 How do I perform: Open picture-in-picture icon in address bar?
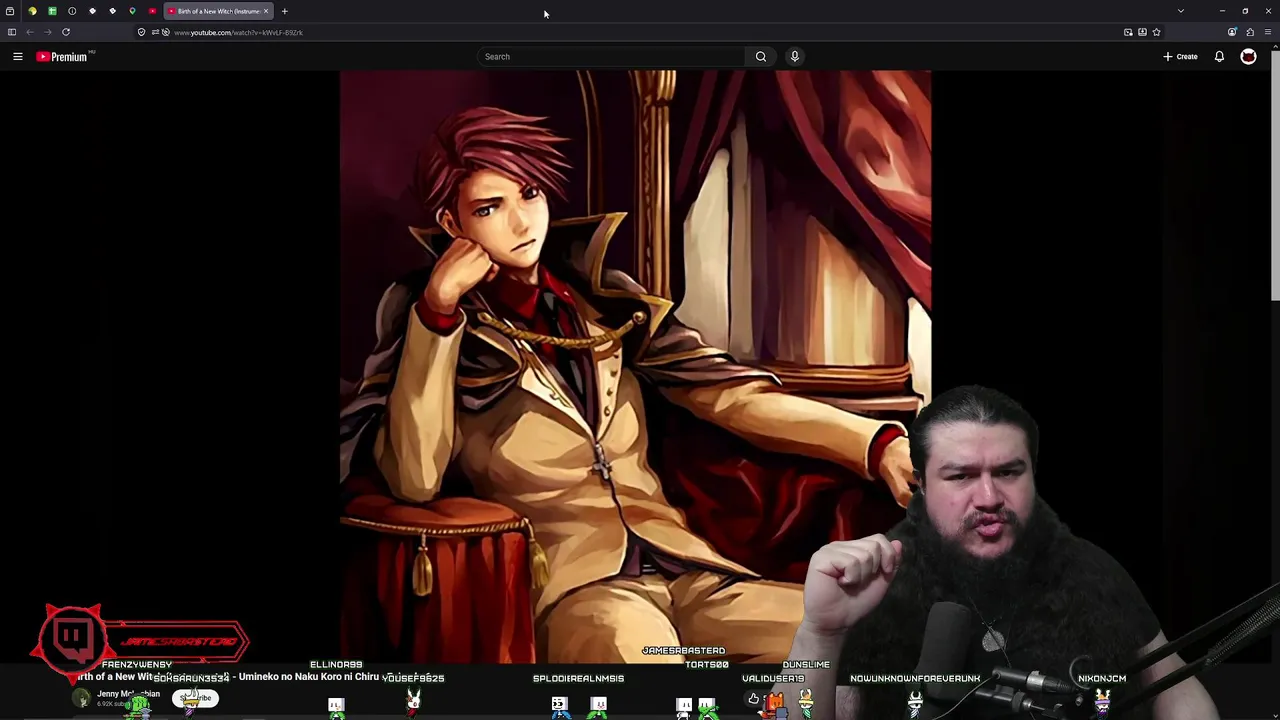click(x=1128, y=32)
